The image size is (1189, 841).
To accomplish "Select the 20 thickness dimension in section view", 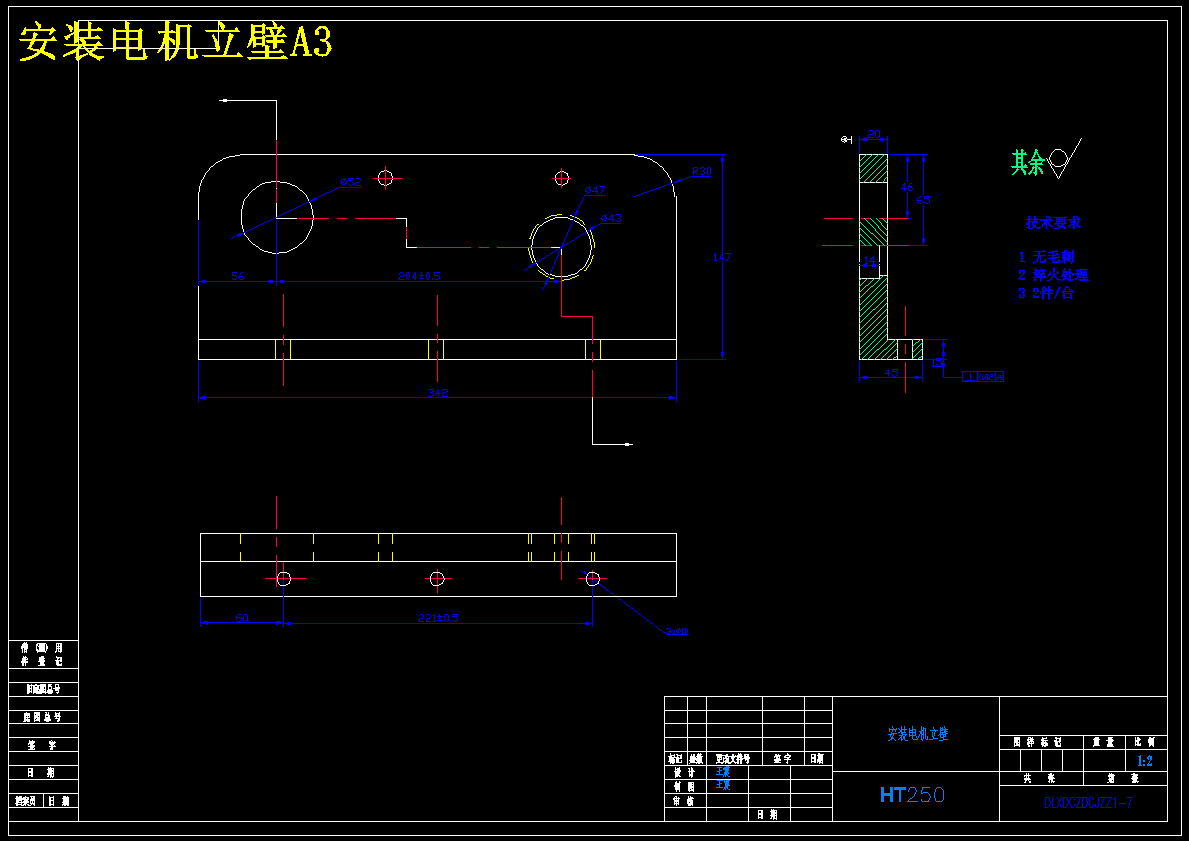I will point(874,134).
